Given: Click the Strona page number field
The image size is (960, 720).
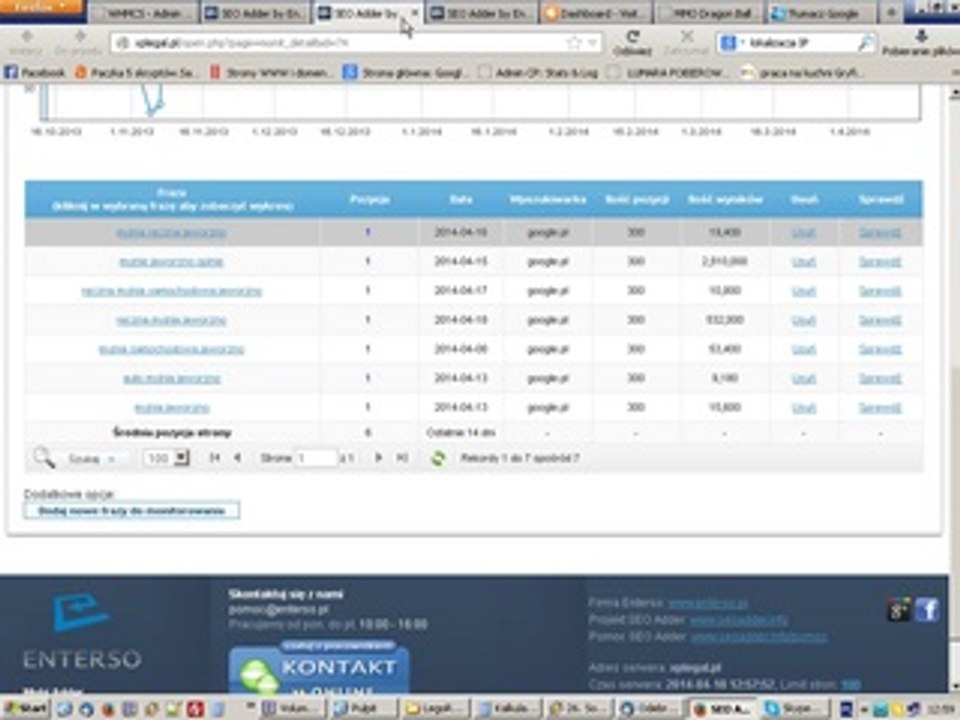Looking at the screenshot, I should tap(317, 457).
